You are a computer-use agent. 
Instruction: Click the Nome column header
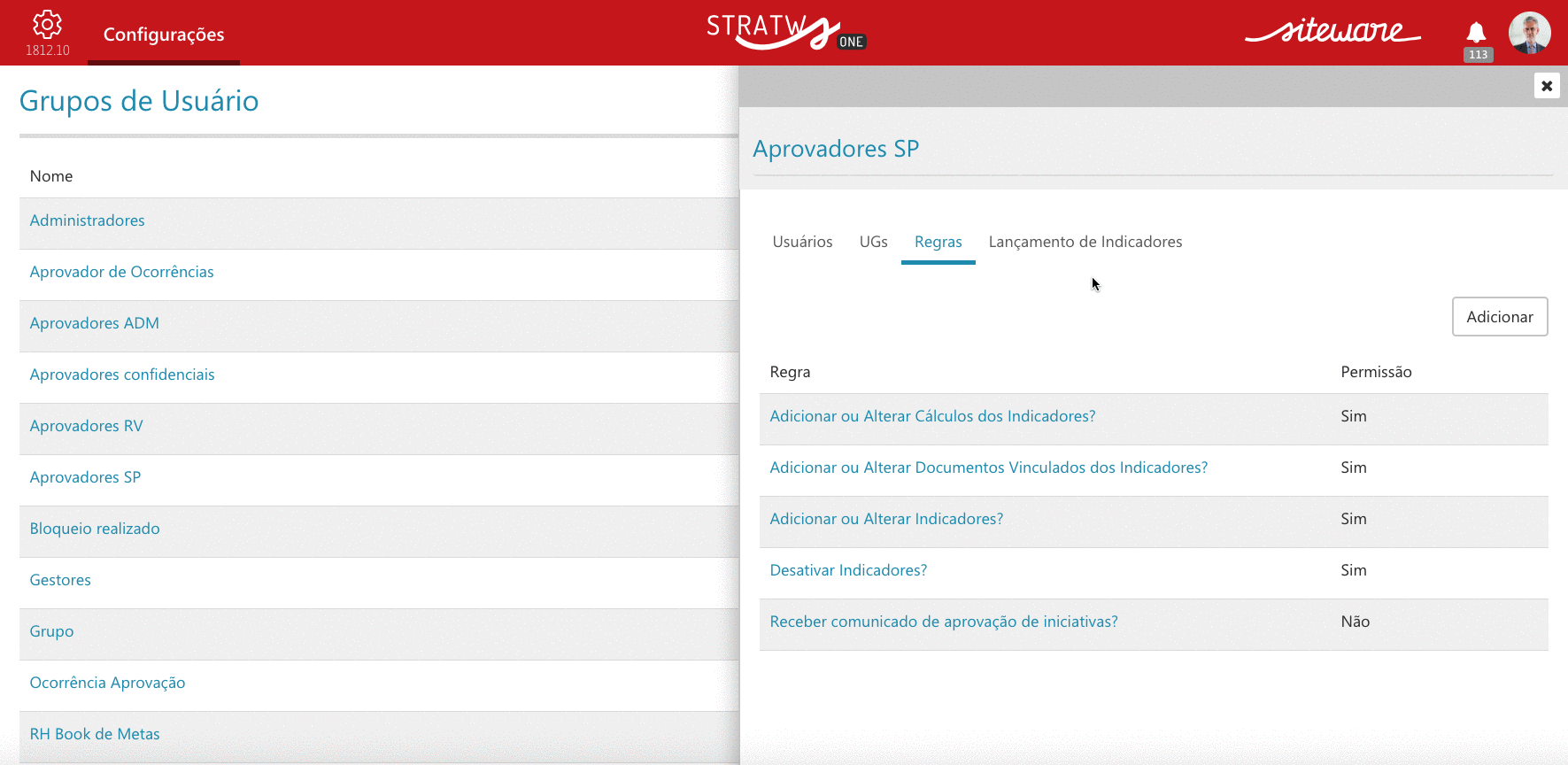pos(51,176)
